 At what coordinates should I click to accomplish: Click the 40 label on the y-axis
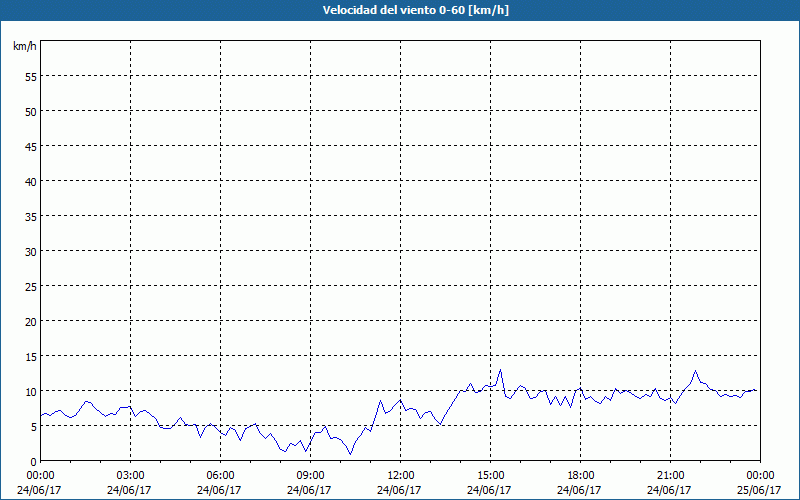tap(31, 181)
